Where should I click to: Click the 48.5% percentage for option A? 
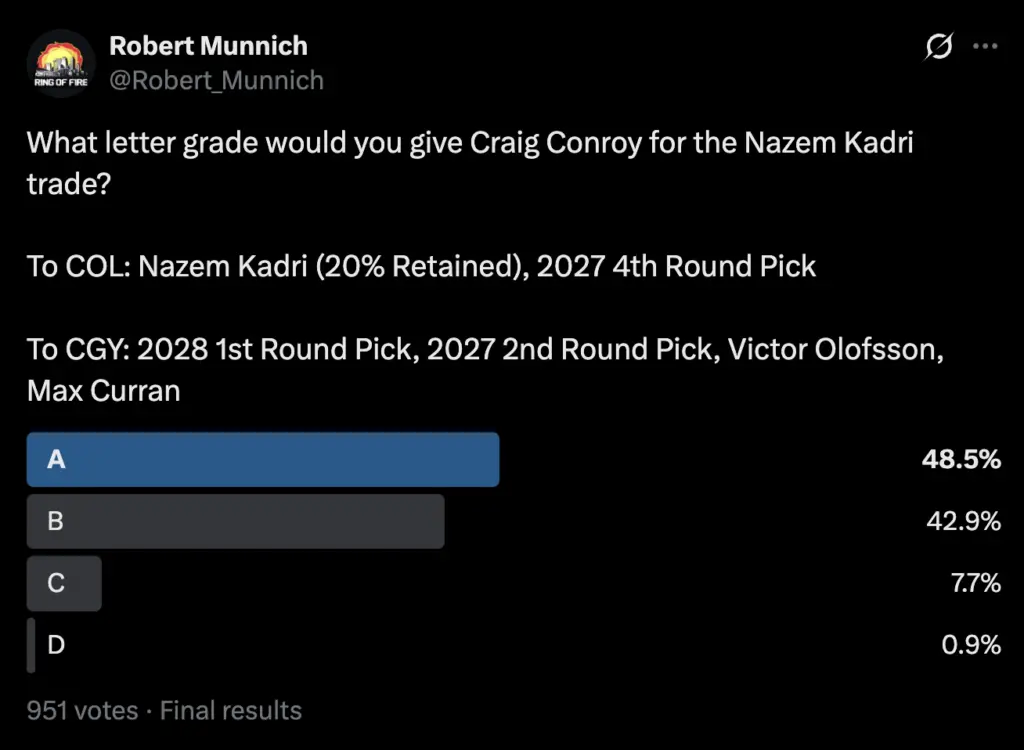961,459
